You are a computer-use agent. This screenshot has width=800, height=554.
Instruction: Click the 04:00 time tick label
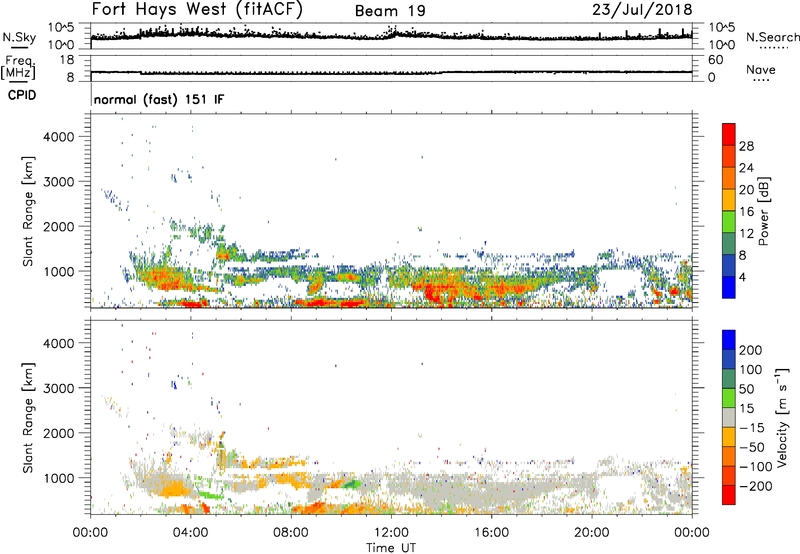(x=191, y=533)
